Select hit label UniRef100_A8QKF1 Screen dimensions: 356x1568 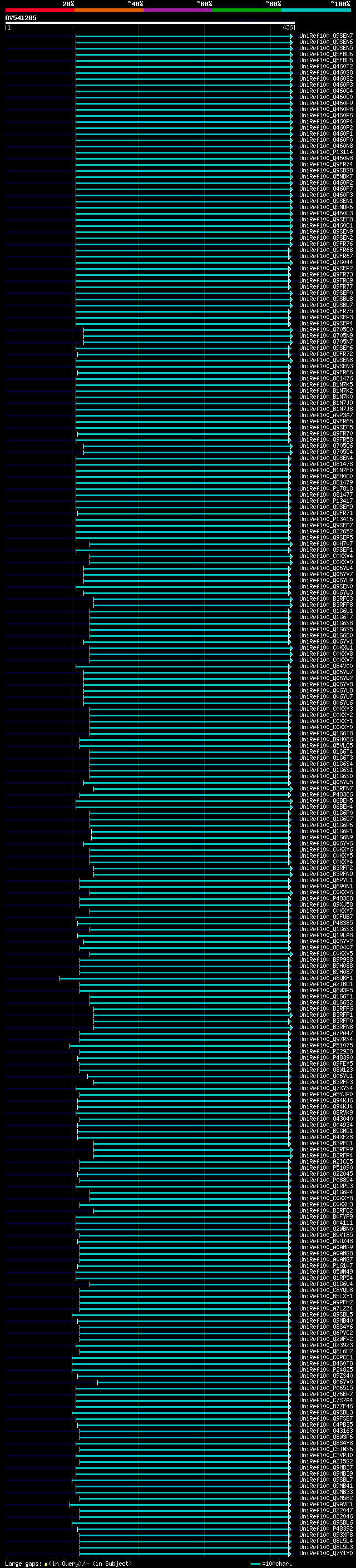coord(325,978)
